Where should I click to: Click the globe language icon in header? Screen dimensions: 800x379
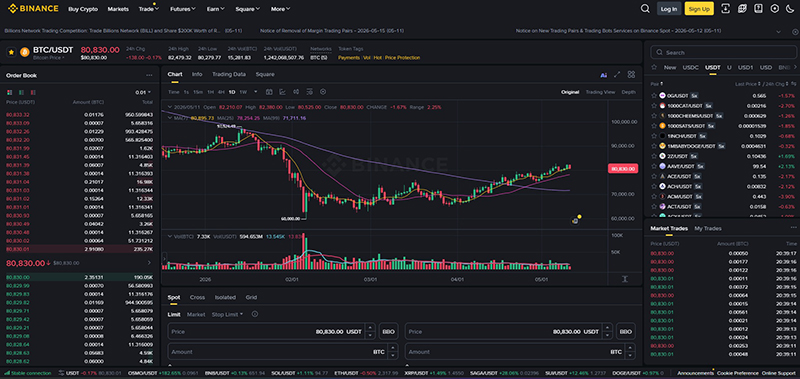pos(742,9)
